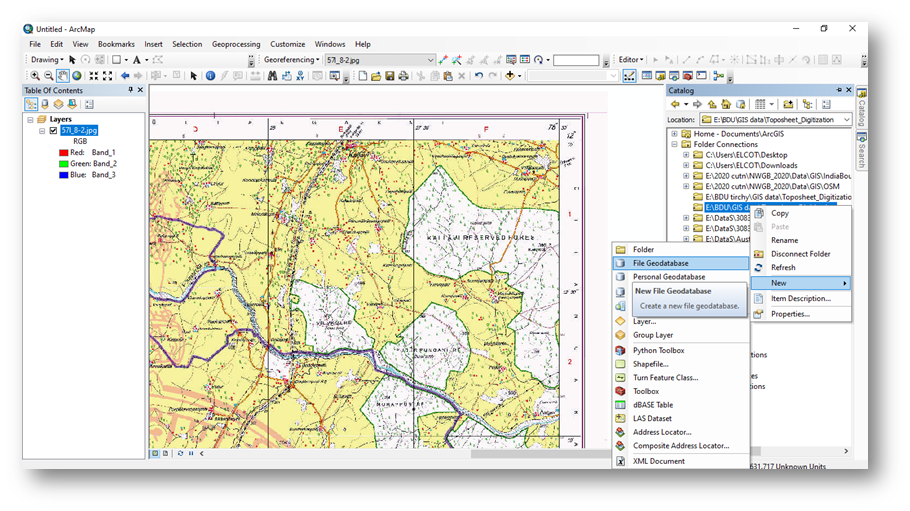
Task: Toggle Catalog contents tree panel icon
Action: tap(807, 105)
